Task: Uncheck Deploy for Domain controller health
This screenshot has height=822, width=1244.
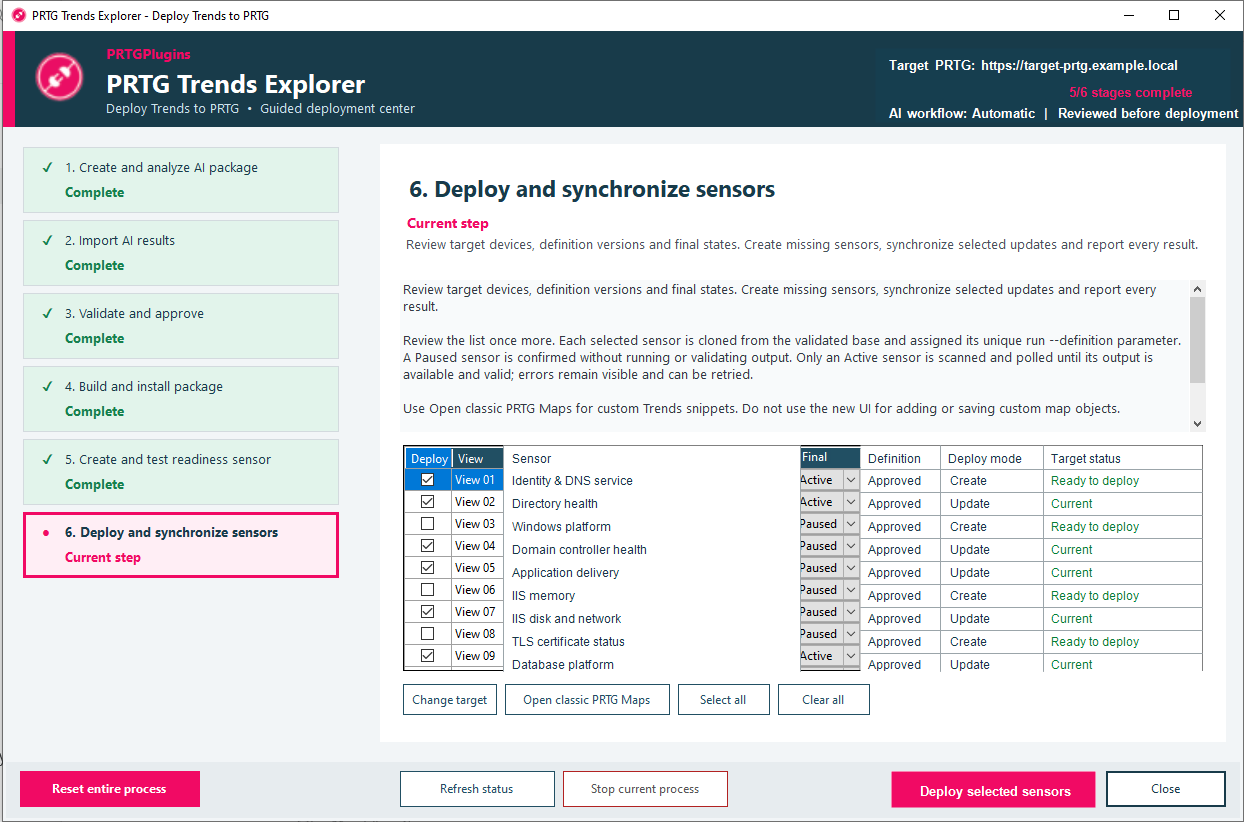Action: (x=428, y=546)
